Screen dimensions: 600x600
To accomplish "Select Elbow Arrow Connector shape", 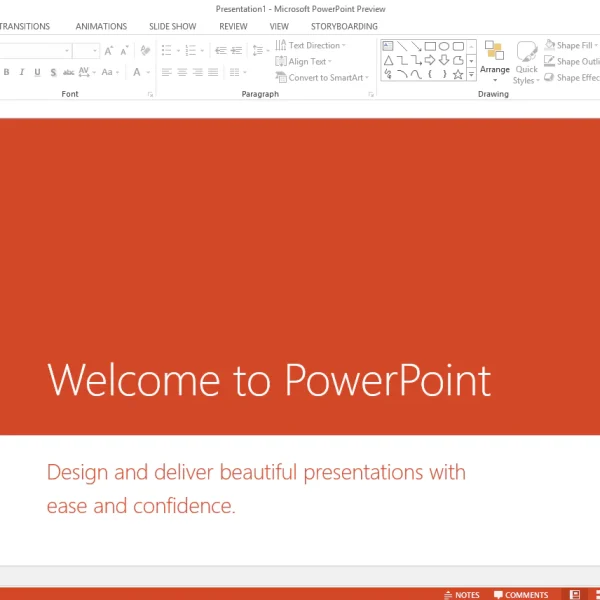I will click(416, 60).
